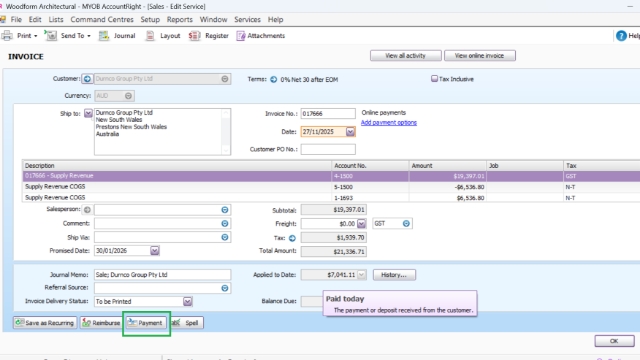The image size is (640, 360).
Task: Click the Journal Memo field
Action: pyautogui.click(x=162, y=275)
